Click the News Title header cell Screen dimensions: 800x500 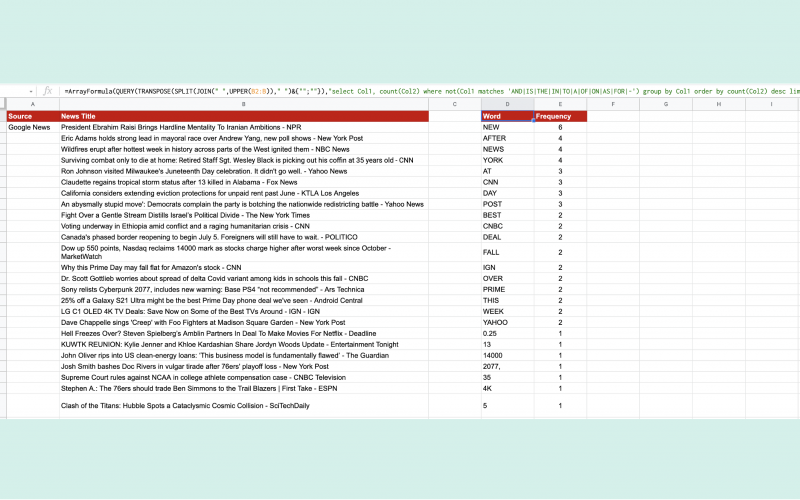coord(243,116)
